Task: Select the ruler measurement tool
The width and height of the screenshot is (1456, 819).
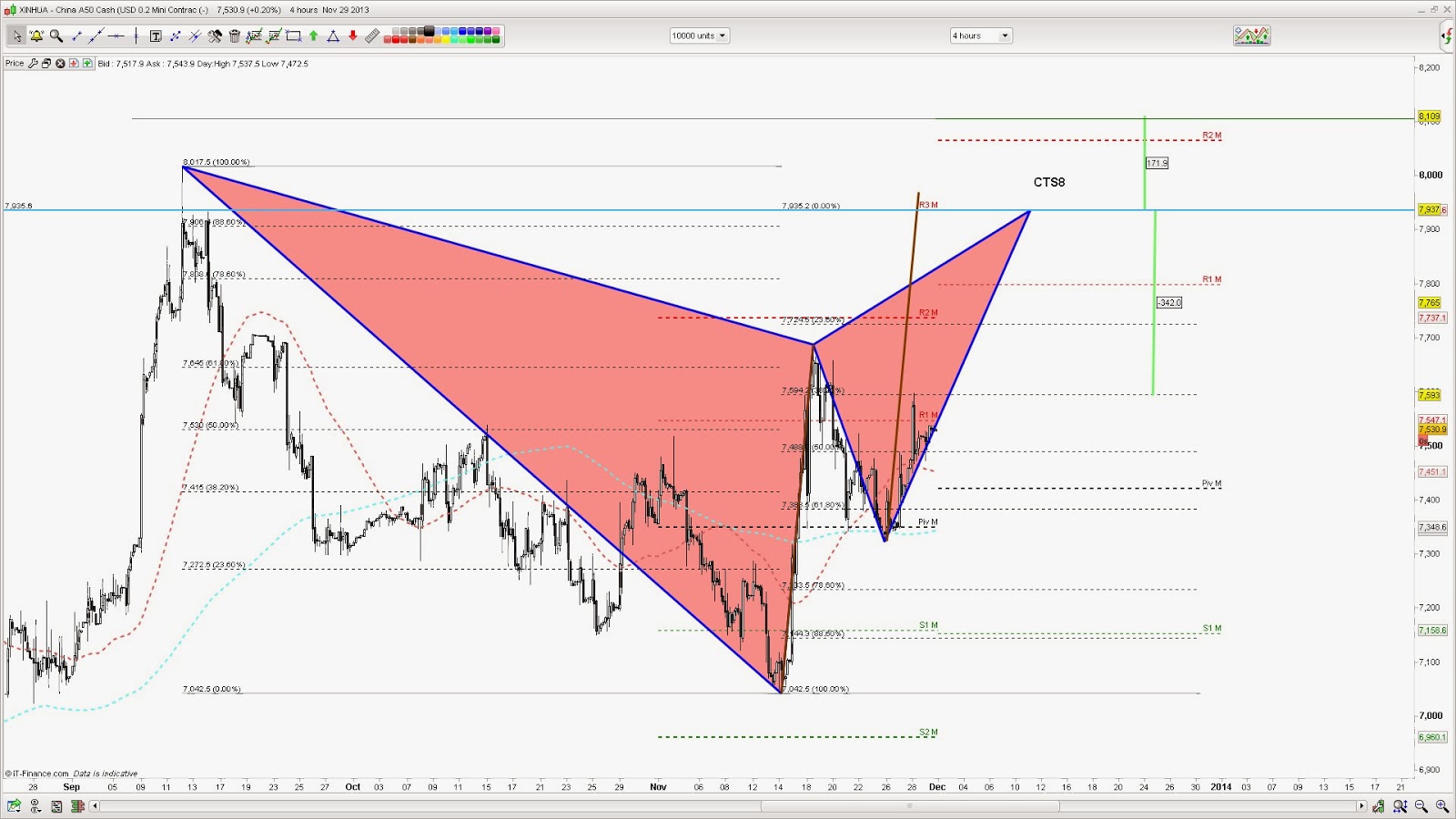Action: tap(372, 36)
